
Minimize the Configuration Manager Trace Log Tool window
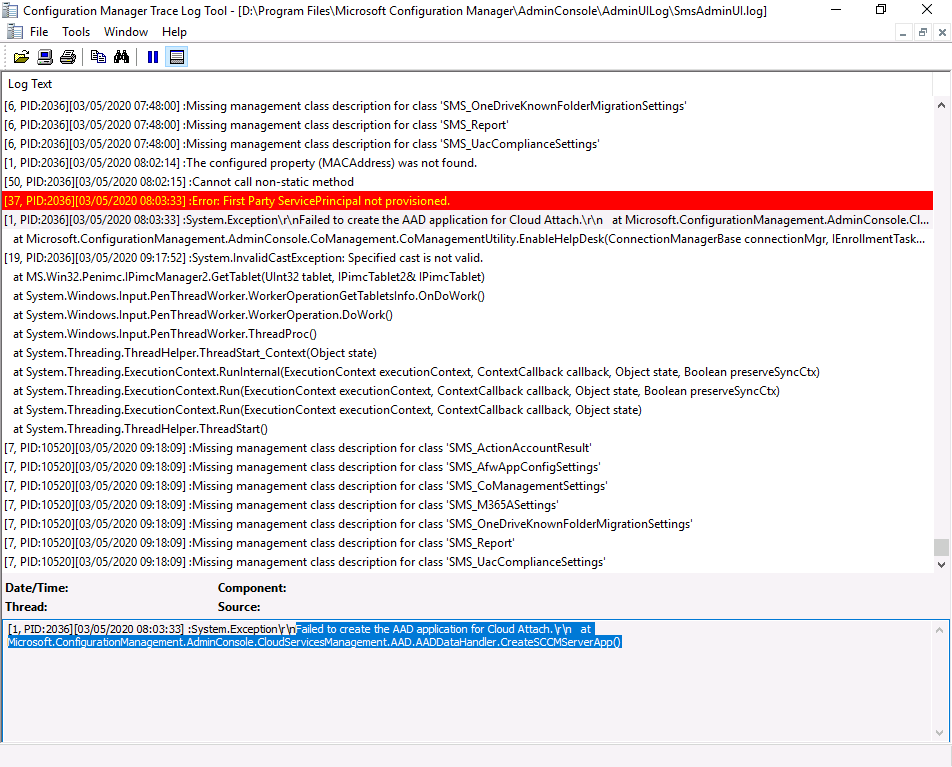tap(836, 10)
